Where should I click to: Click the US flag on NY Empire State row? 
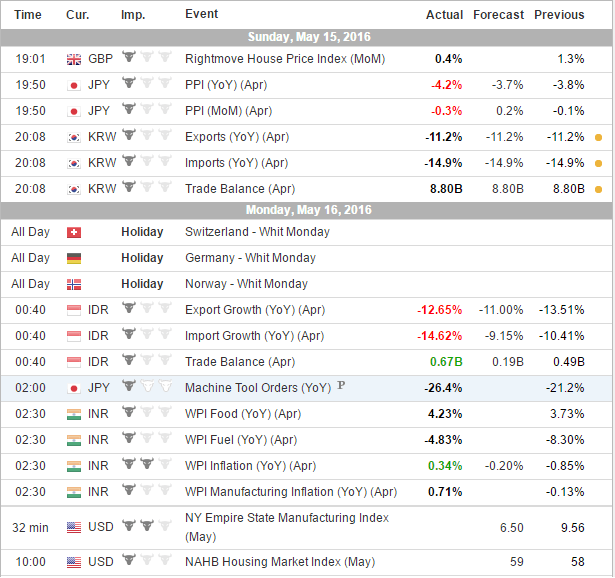coord(74,527)
